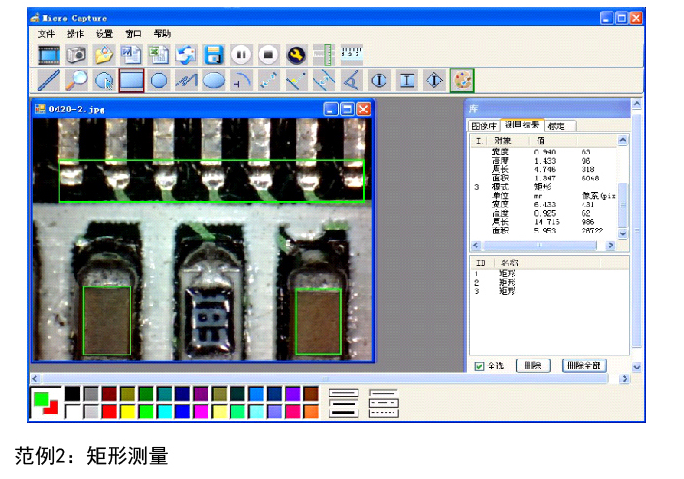
Task: Open the wrench settings icon
Action: [x=296, y=55]
